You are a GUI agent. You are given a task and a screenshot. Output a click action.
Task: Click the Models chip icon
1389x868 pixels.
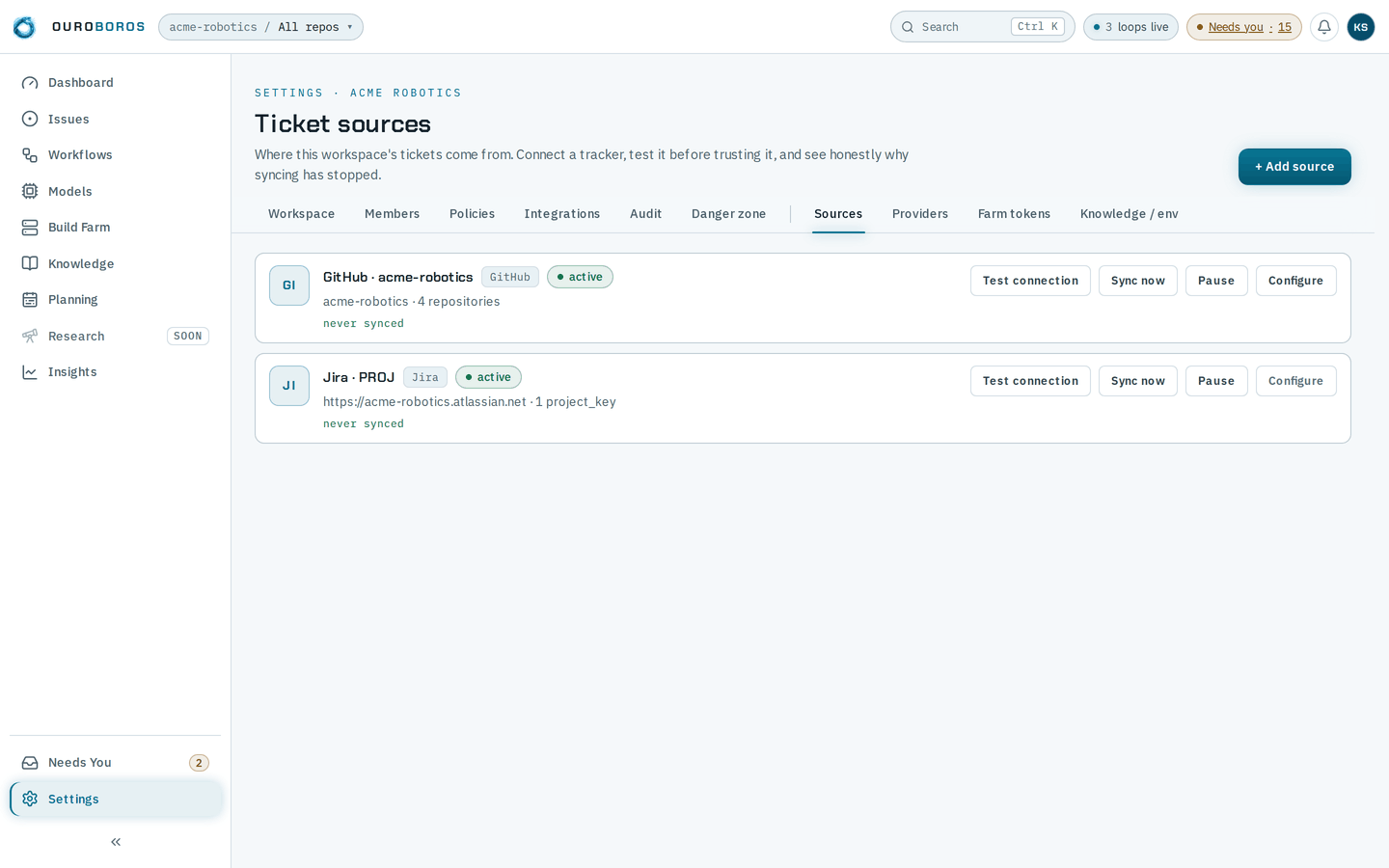(30, 191)
